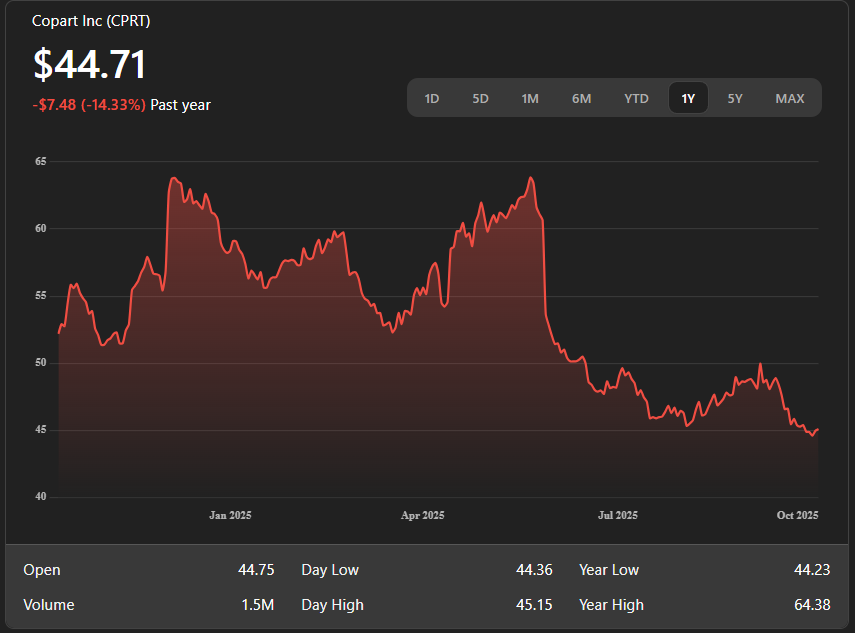855x633 pixels.
Task: Click the red -$7.48 (-14.33%) change text
Action: pyautogui.click(x=89, y=105)
